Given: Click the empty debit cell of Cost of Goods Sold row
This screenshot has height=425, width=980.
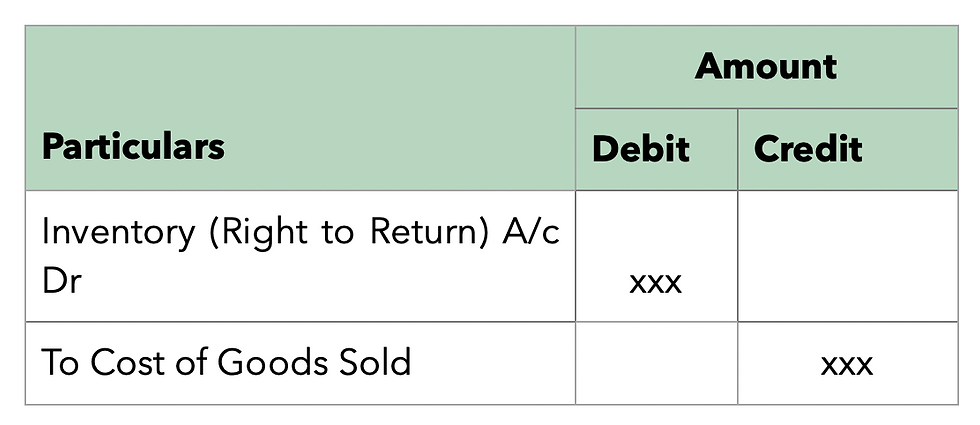Looking at the screenshot, I should [656, 363].
